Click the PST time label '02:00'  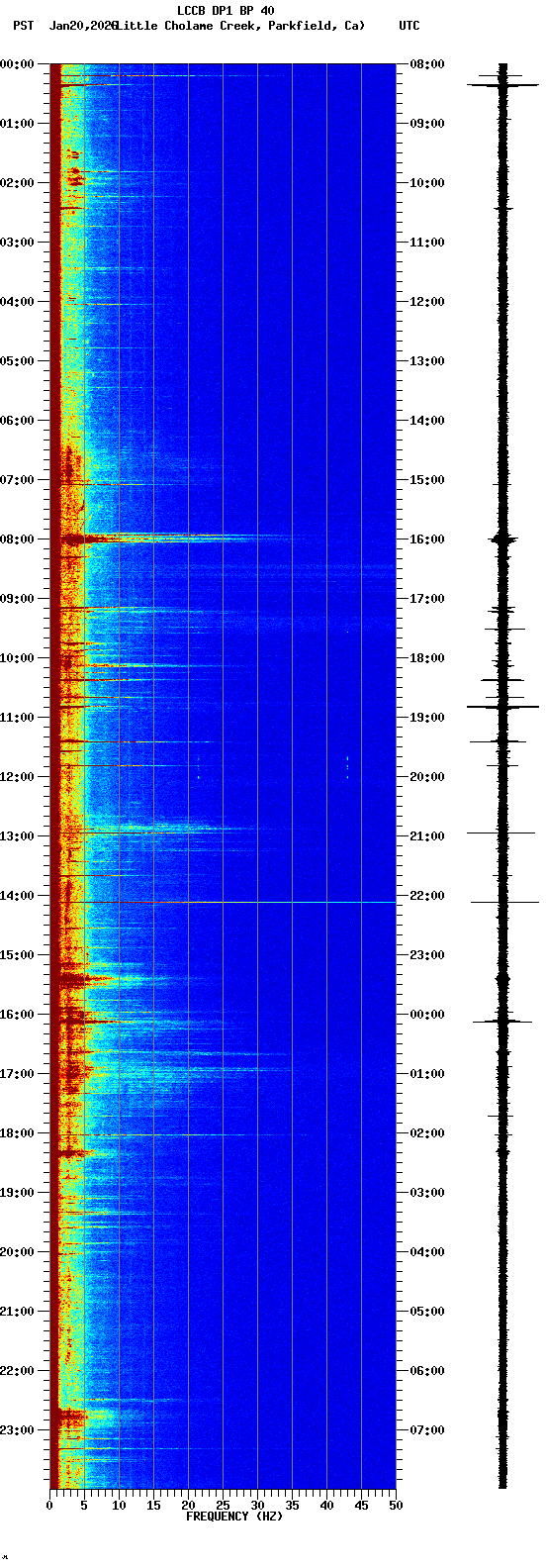coord(17,183)
